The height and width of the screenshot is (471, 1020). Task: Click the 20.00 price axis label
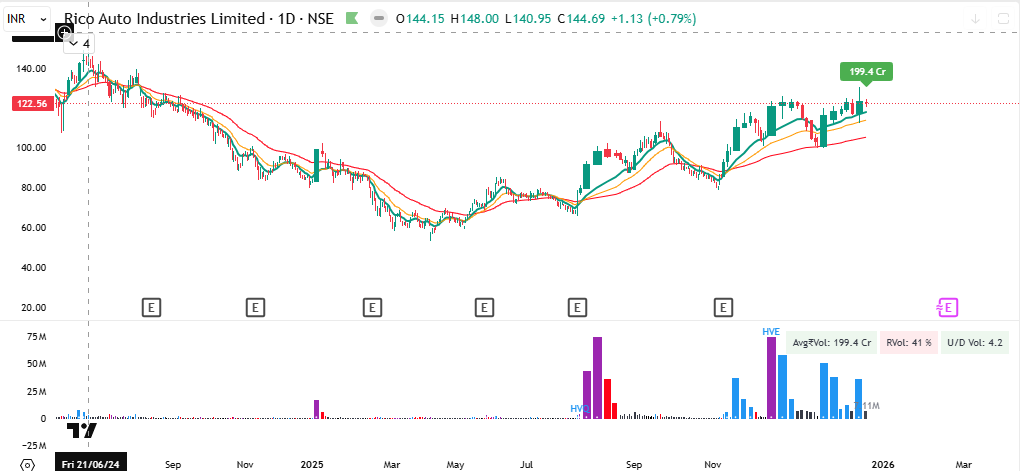pyautogui.click(x=33, y=307)
